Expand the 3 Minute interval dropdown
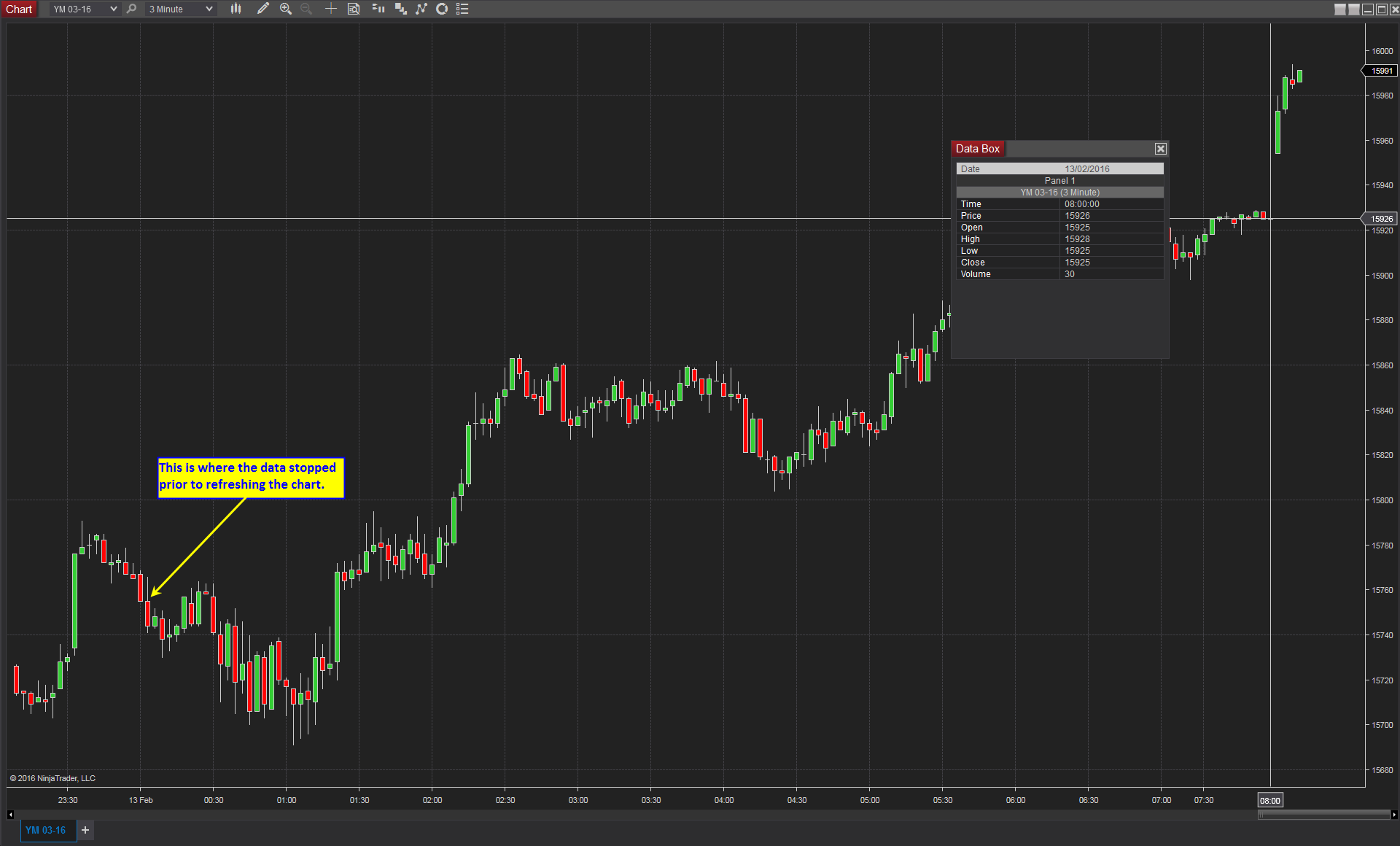The image size is (1400, 846). coord(209,9)
